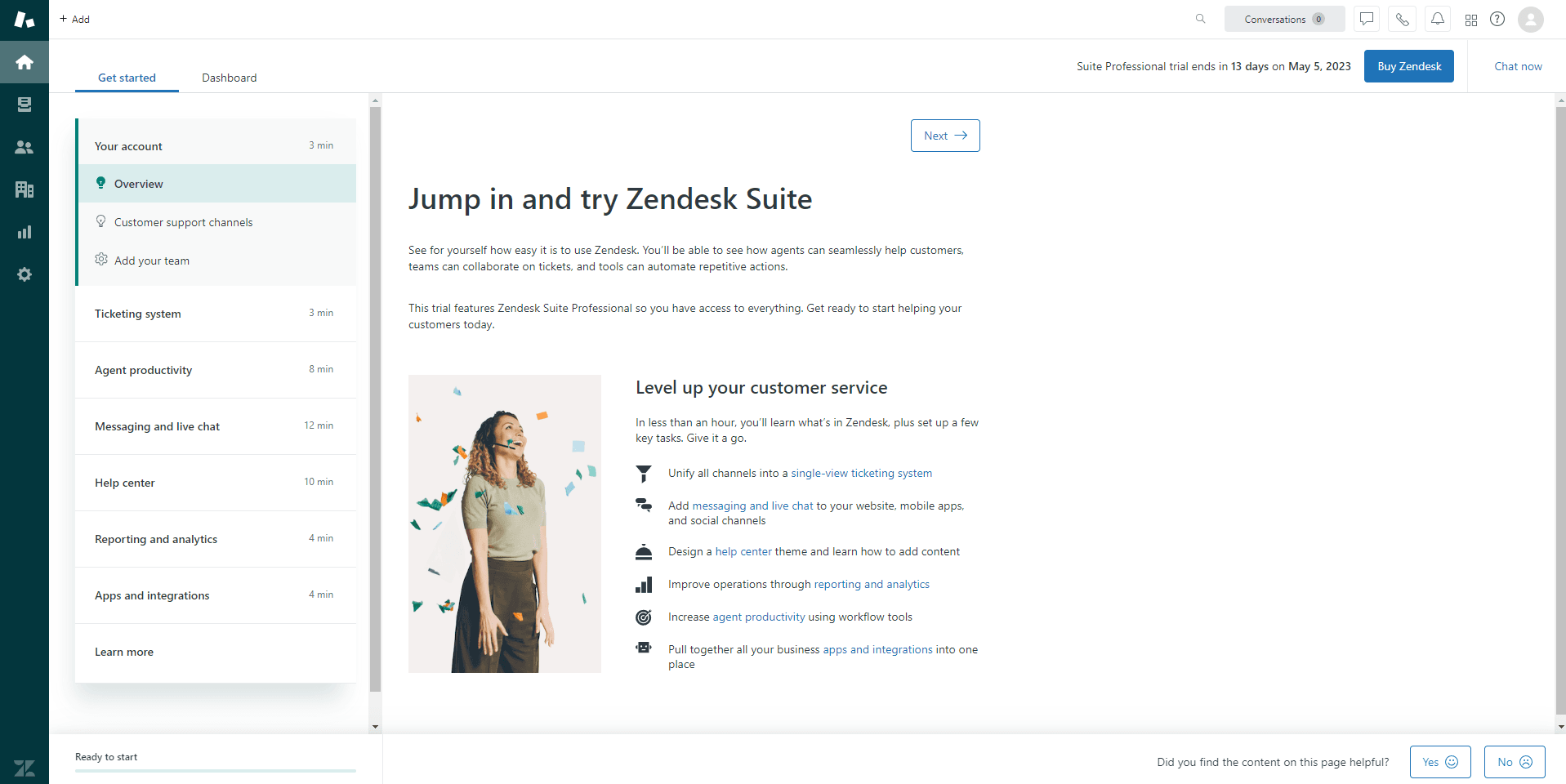Screen dimensions: 1566x784
Task: Click the service bell icon beside Design a help center
Action: point(644,552)
